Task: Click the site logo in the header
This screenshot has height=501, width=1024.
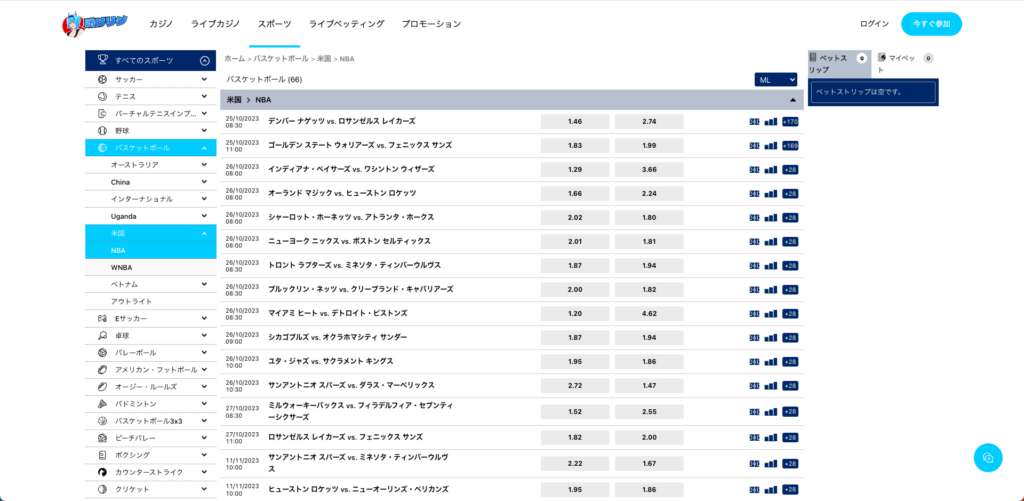Action: coord(94,24)
